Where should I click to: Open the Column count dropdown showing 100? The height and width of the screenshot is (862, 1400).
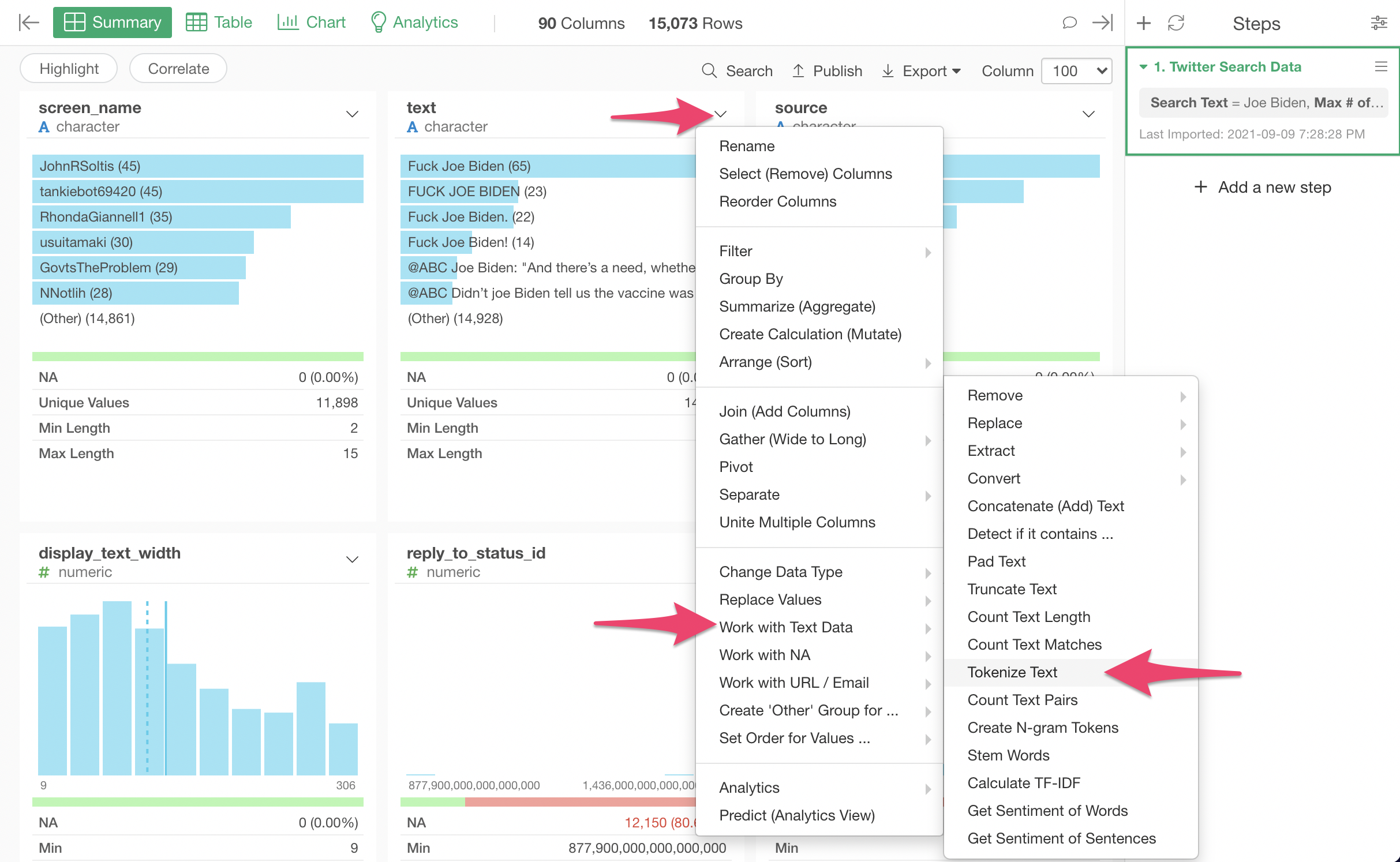(x=1077, y=70)
